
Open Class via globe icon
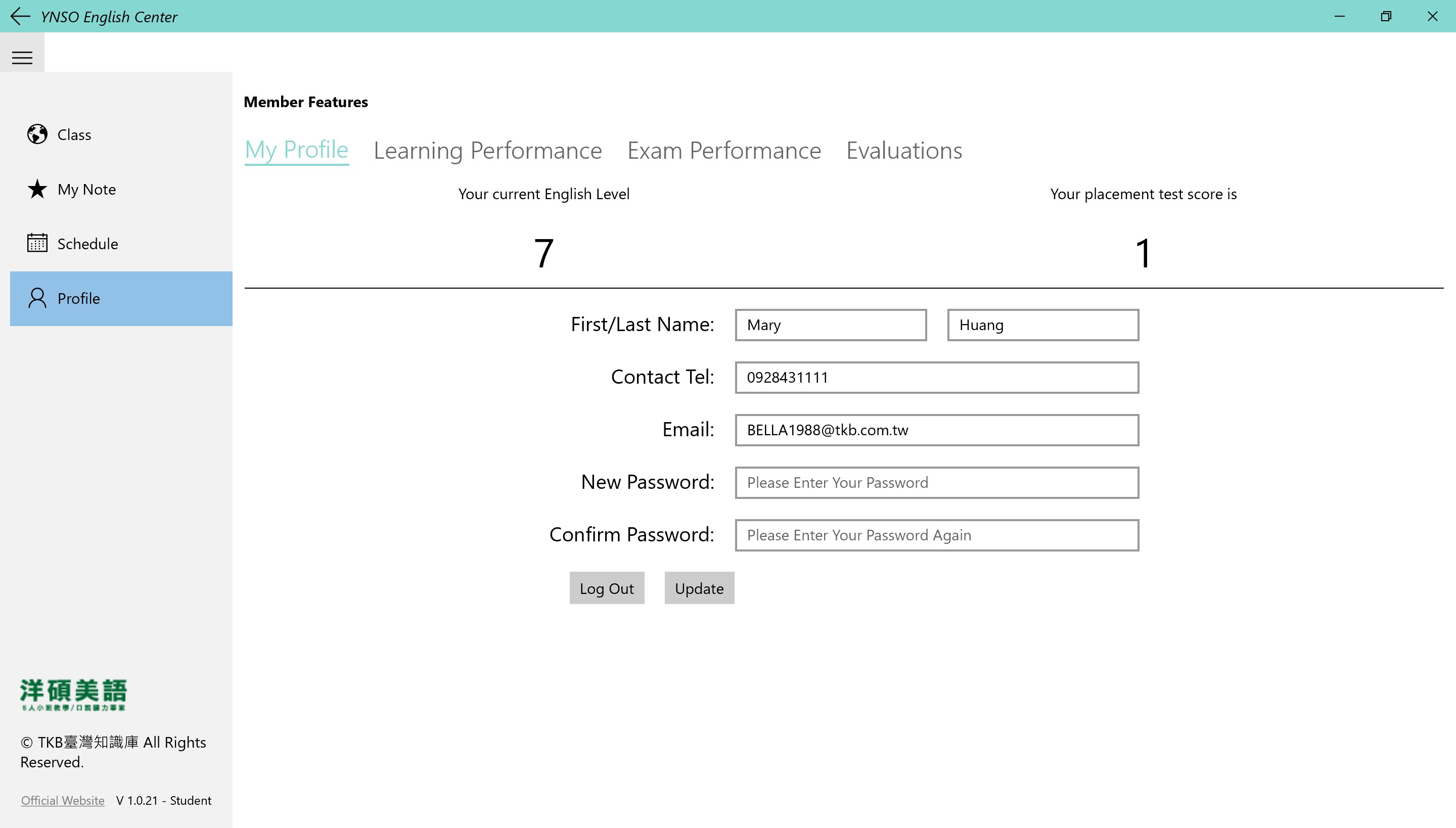pos(37,134)
